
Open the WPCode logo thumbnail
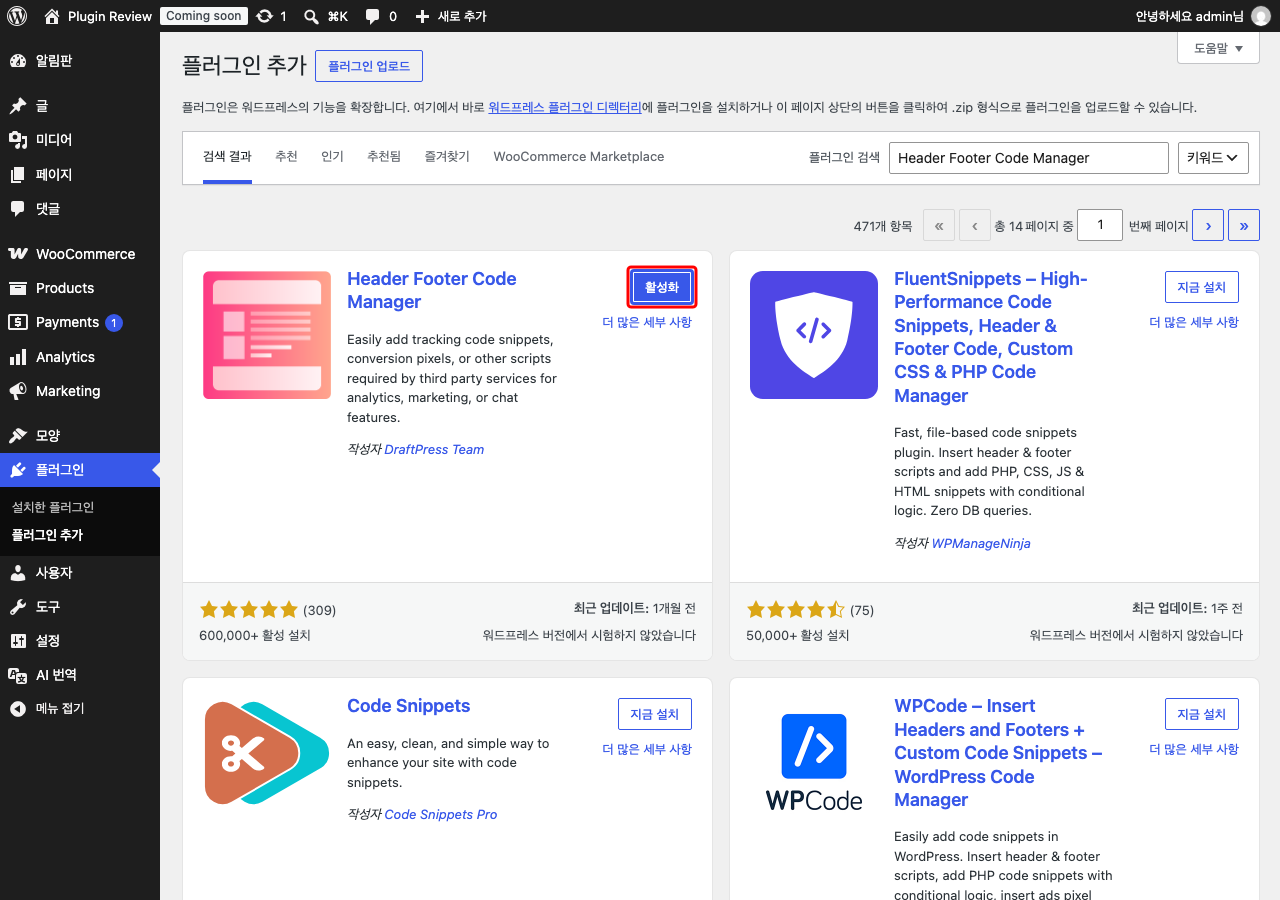click(x=814, y=762)
